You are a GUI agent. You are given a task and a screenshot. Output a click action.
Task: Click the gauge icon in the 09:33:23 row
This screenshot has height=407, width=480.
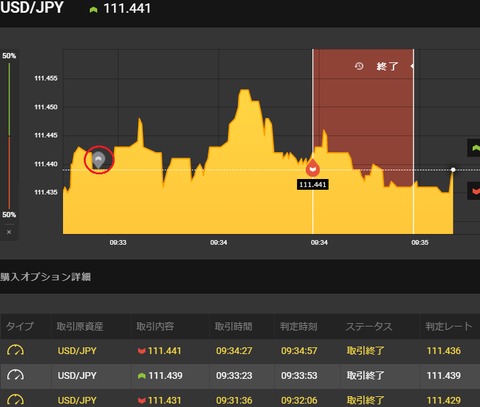[15, 375]
